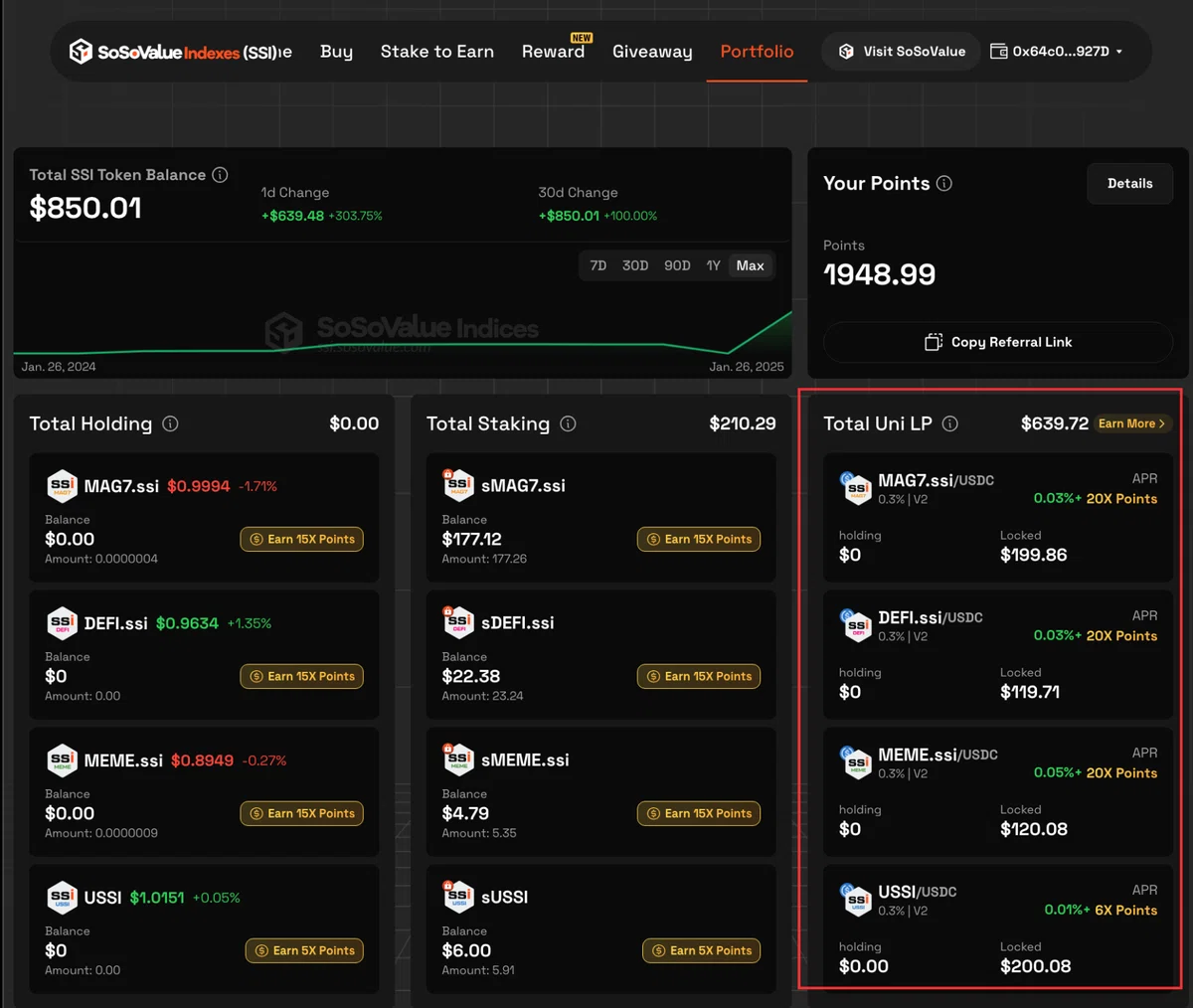Screen dimensions: 1193x1008
Task: Click USSI price $1.0151
Action: click(157, 898)
